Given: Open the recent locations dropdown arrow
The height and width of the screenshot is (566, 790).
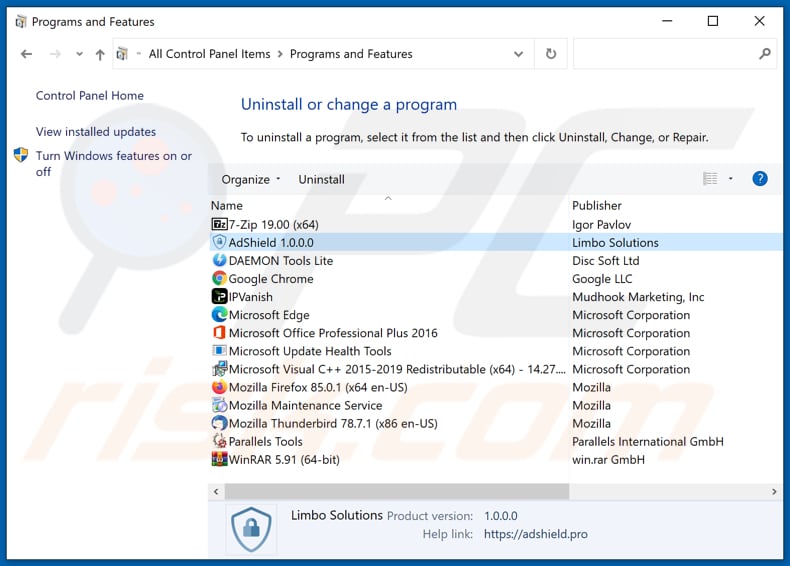Looking at the screenshot, I should point(79,54).
